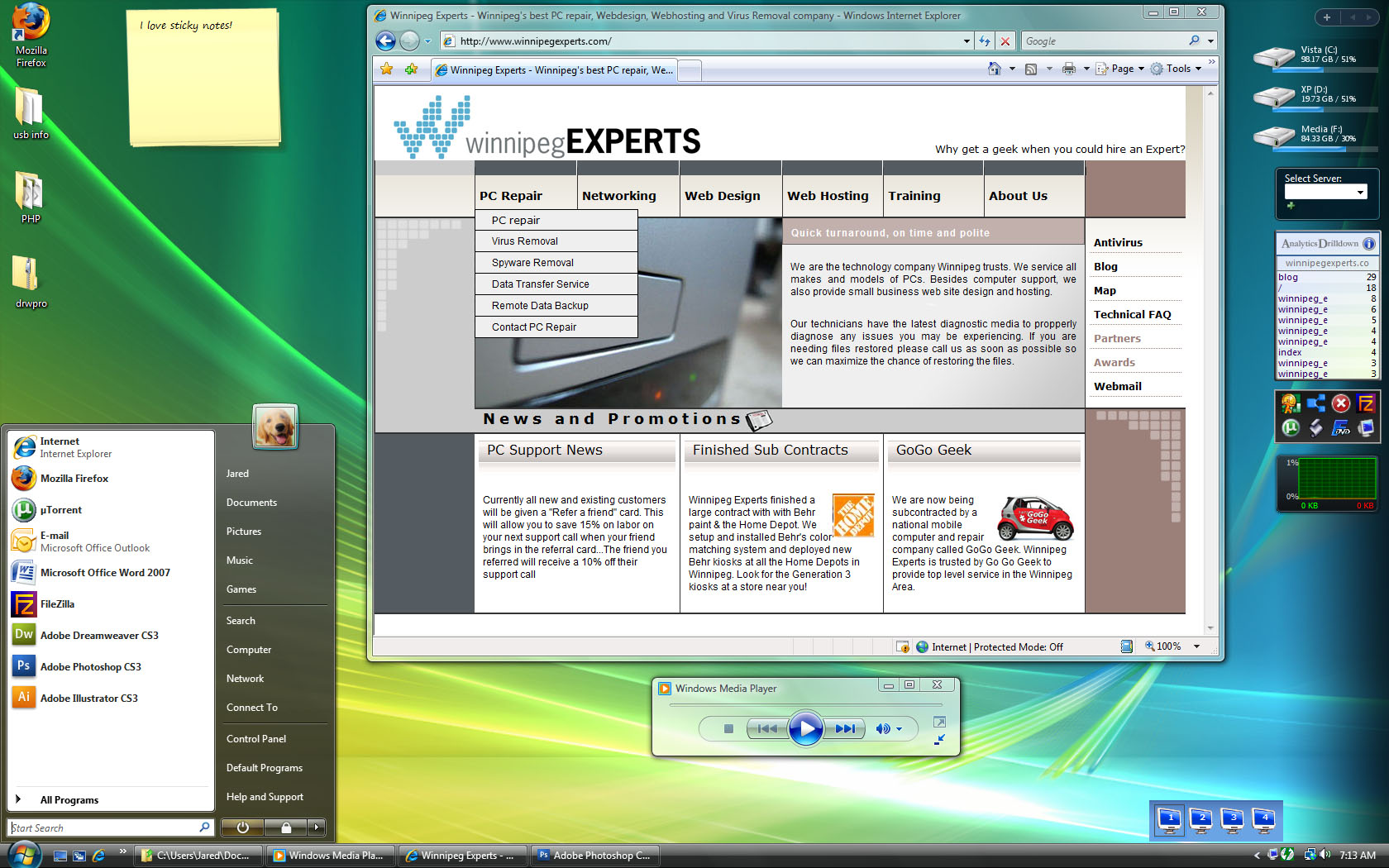The width and height of the screenshot is (1389, 868).
Task: Launch Adobe Photoshop CS3 from Start menu
Action: [90, 666]
